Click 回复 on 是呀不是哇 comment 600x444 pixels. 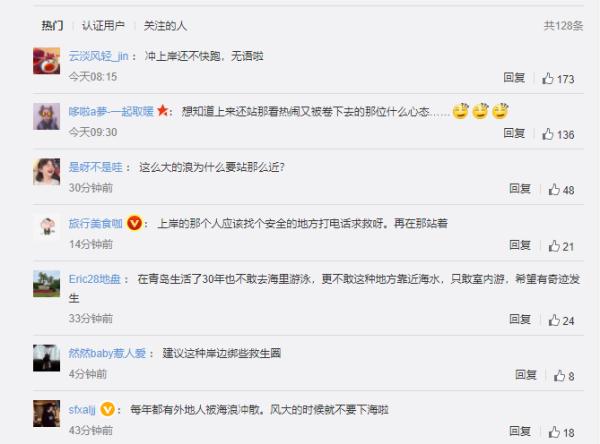[x=520, y=188]
